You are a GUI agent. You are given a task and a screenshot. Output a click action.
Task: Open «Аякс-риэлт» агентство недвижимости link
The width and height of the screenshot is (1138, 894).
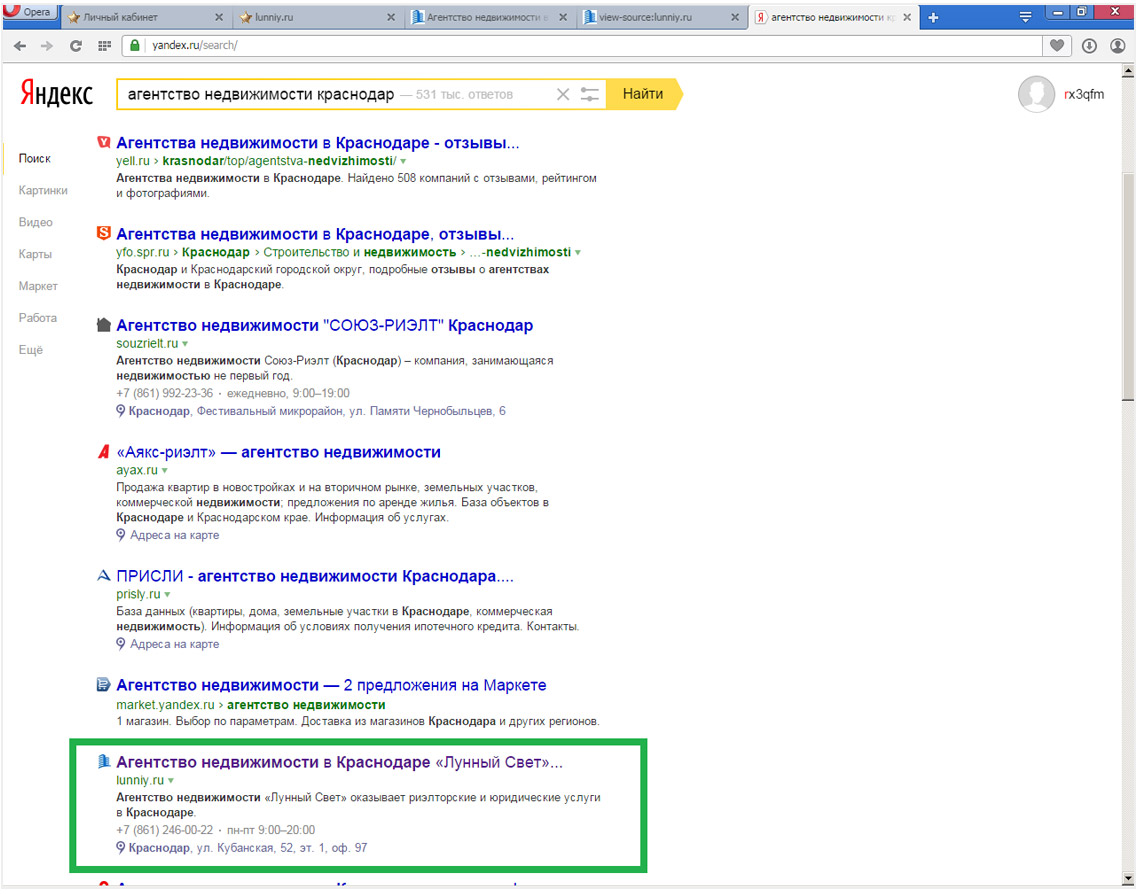point(279,452)
